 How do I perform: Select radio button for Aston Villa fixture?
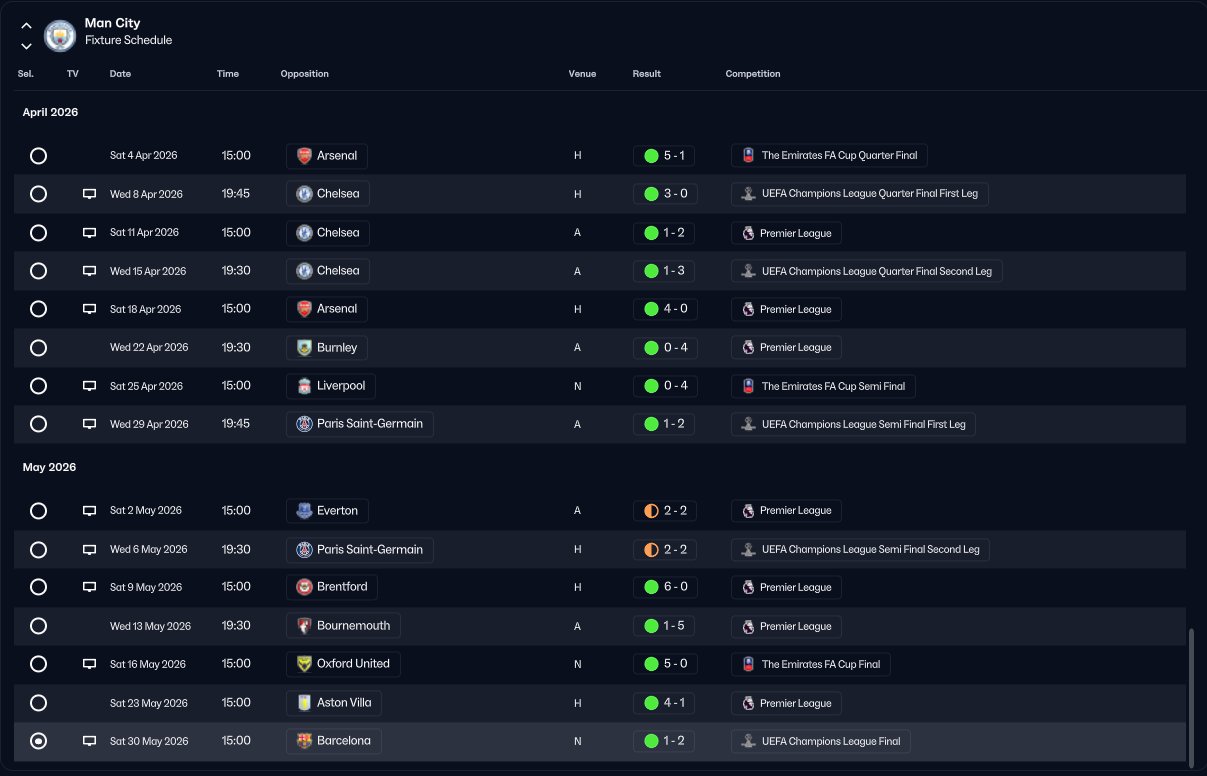38,703
